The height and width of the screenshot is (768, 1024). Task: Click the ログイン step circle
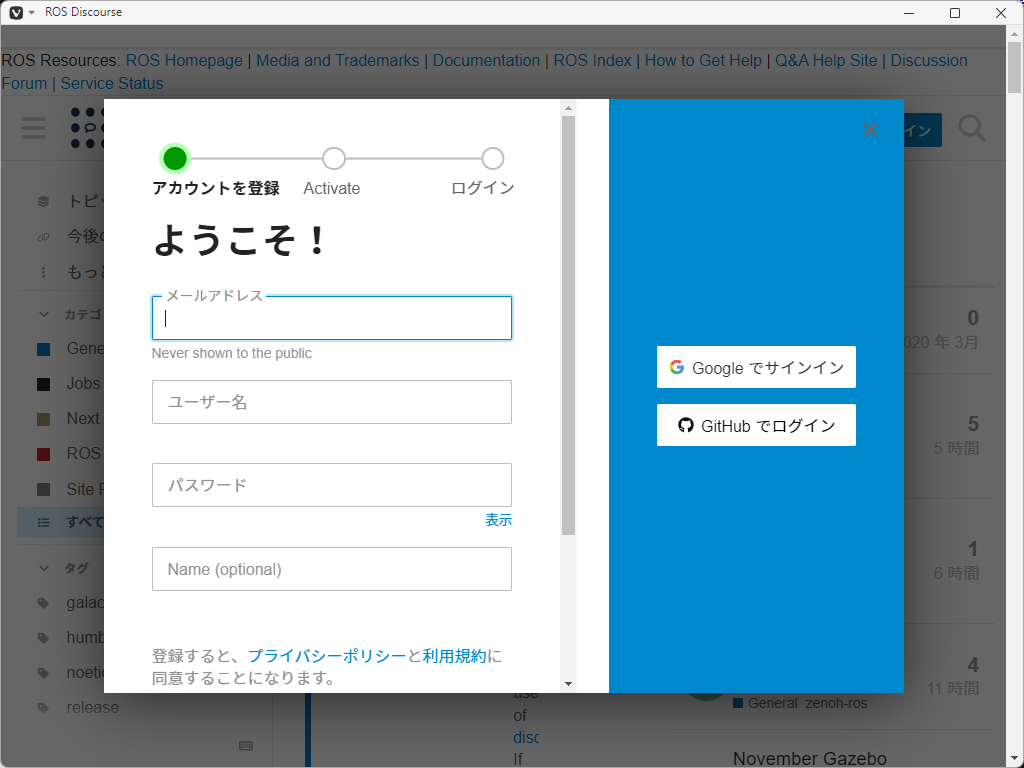493,159
